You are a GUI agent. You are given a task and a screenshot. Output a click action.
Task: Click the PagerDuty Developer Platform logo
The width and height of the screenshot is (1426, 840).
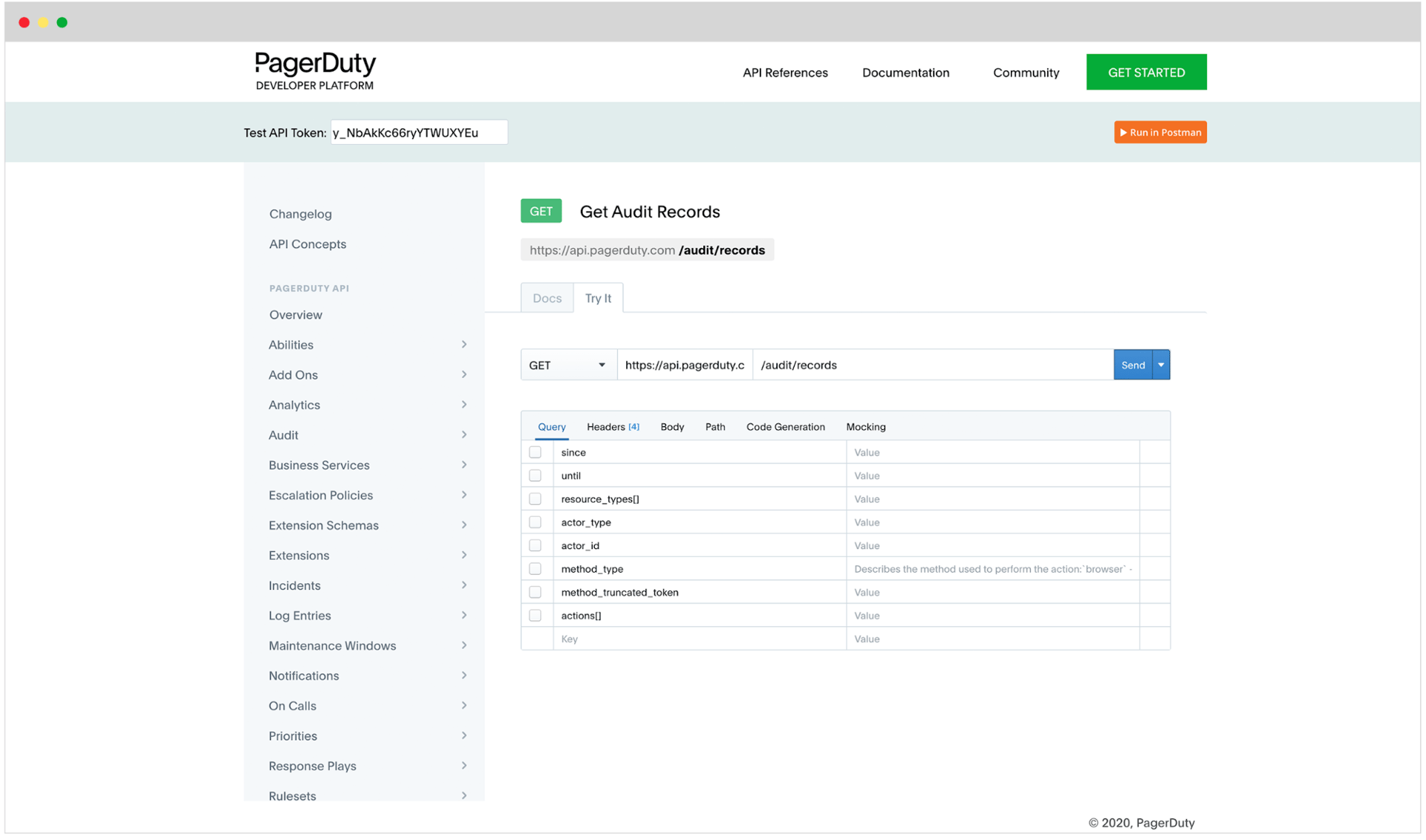click(x=315, y=71)
